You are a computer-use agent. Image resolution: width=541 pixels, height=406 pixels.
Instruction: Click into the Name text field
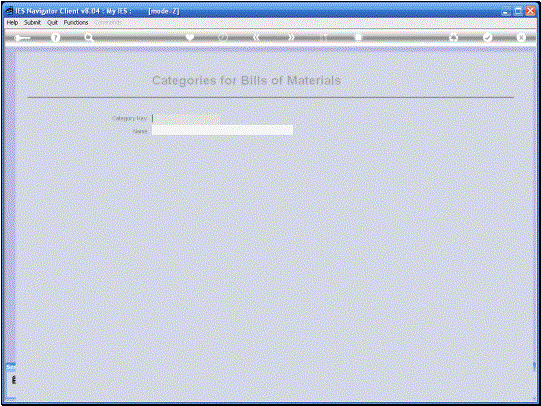(x=223, y=130)
